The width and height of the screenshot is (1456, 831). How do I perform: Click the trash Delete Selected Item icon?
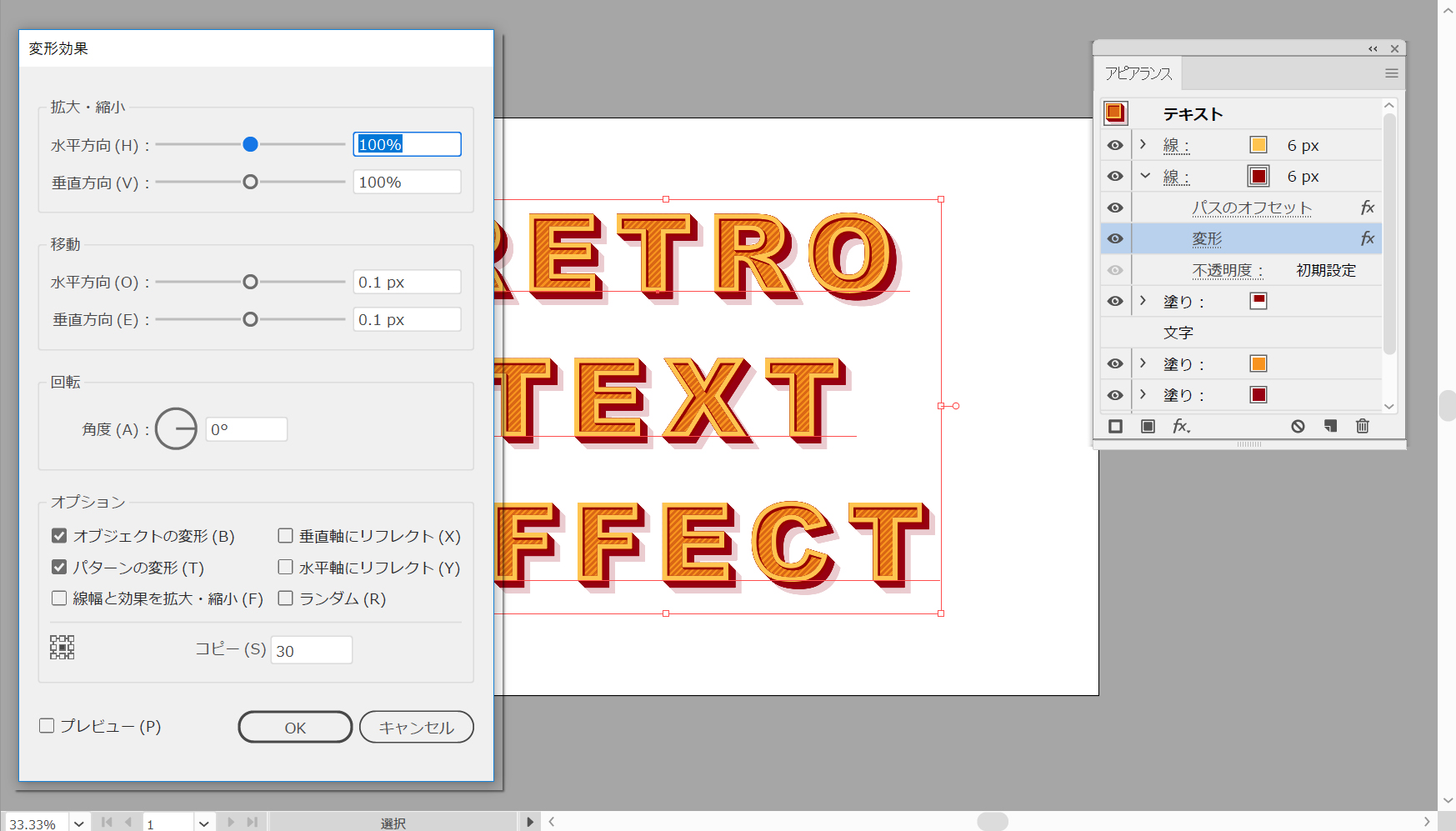pyautogui.click(x=1363, y=427)
